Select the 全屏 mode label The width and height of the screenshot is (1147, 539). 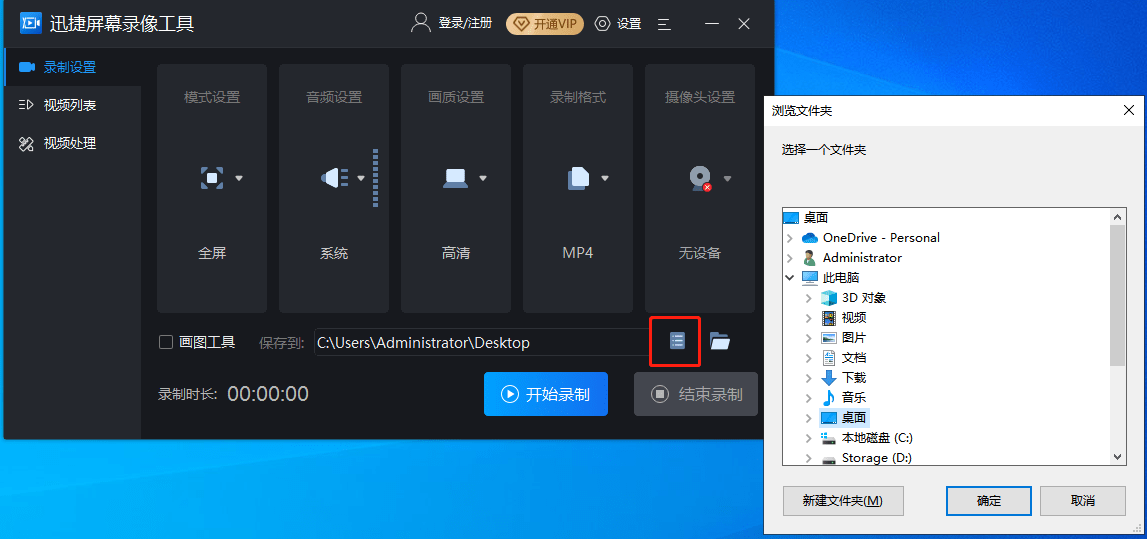pos(212,254)
